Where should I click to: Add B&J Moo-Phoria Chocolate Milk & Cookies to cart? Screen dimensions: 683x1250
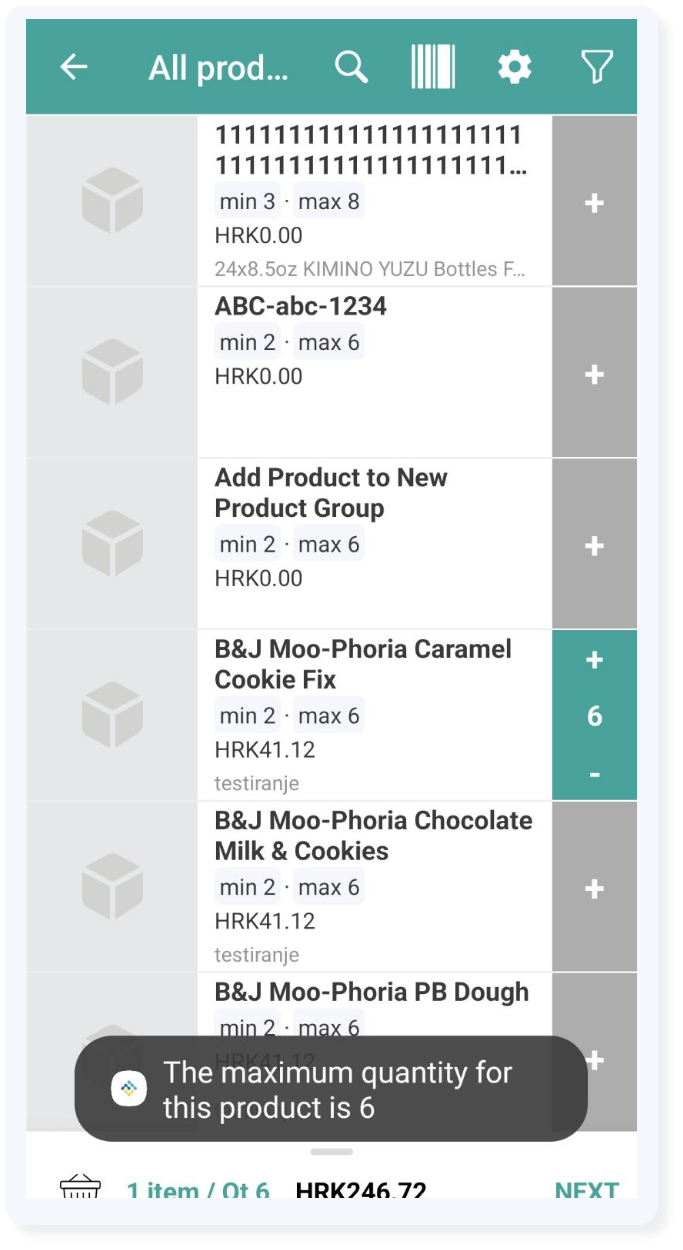pyautogui.click(x=594, y=887)
